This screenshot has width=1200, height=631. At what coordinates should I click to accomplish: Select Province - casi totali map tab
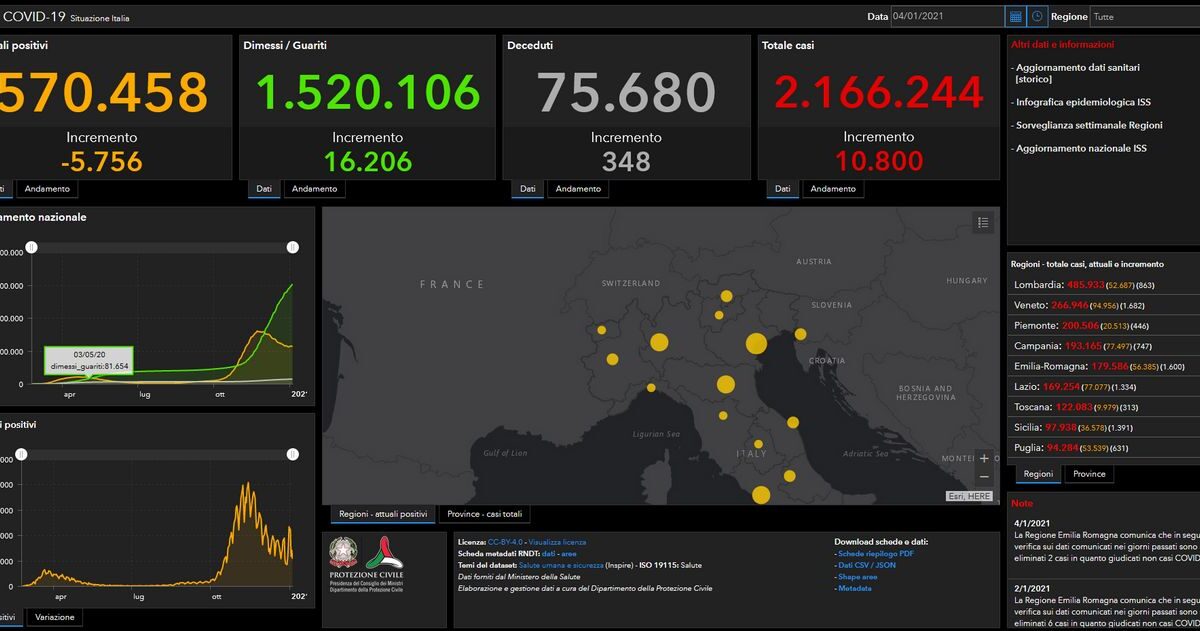(x=484, y=514)
